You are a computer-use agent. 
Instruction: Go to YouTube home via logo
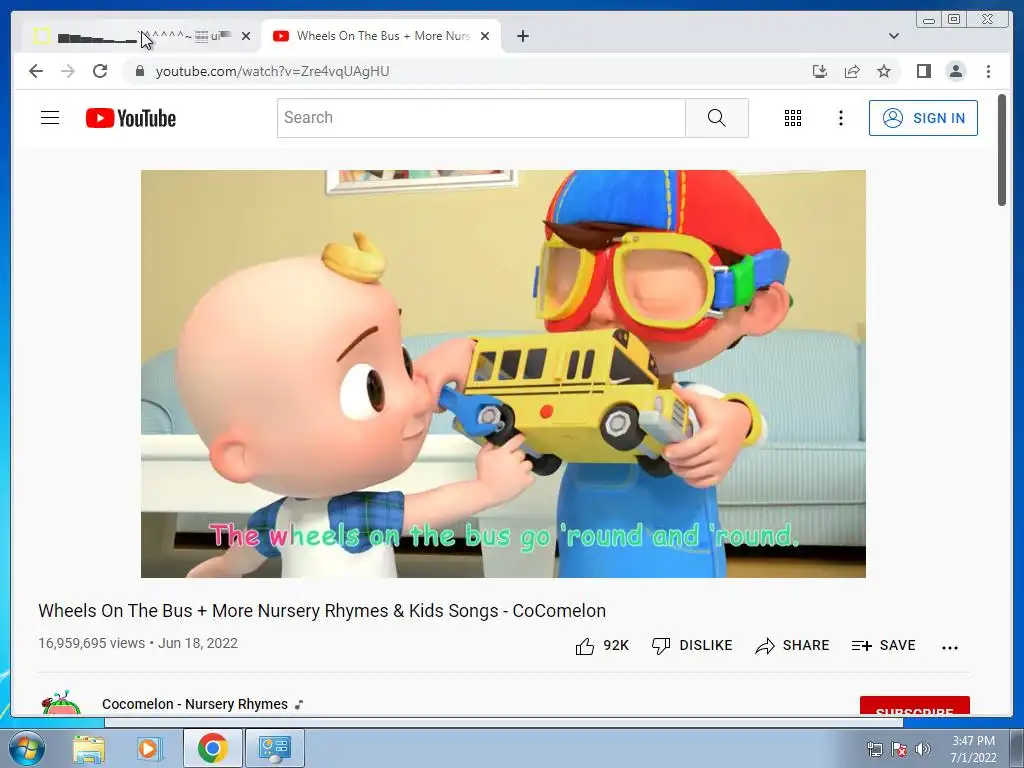pyautogui.click(x=131, y=118)
